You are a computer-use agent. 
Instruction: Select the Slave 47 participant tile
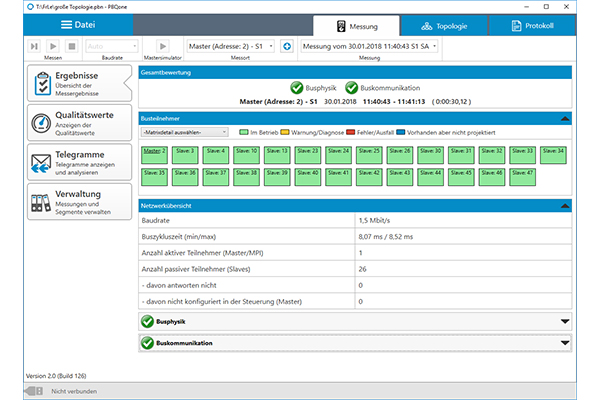point(523,177)
